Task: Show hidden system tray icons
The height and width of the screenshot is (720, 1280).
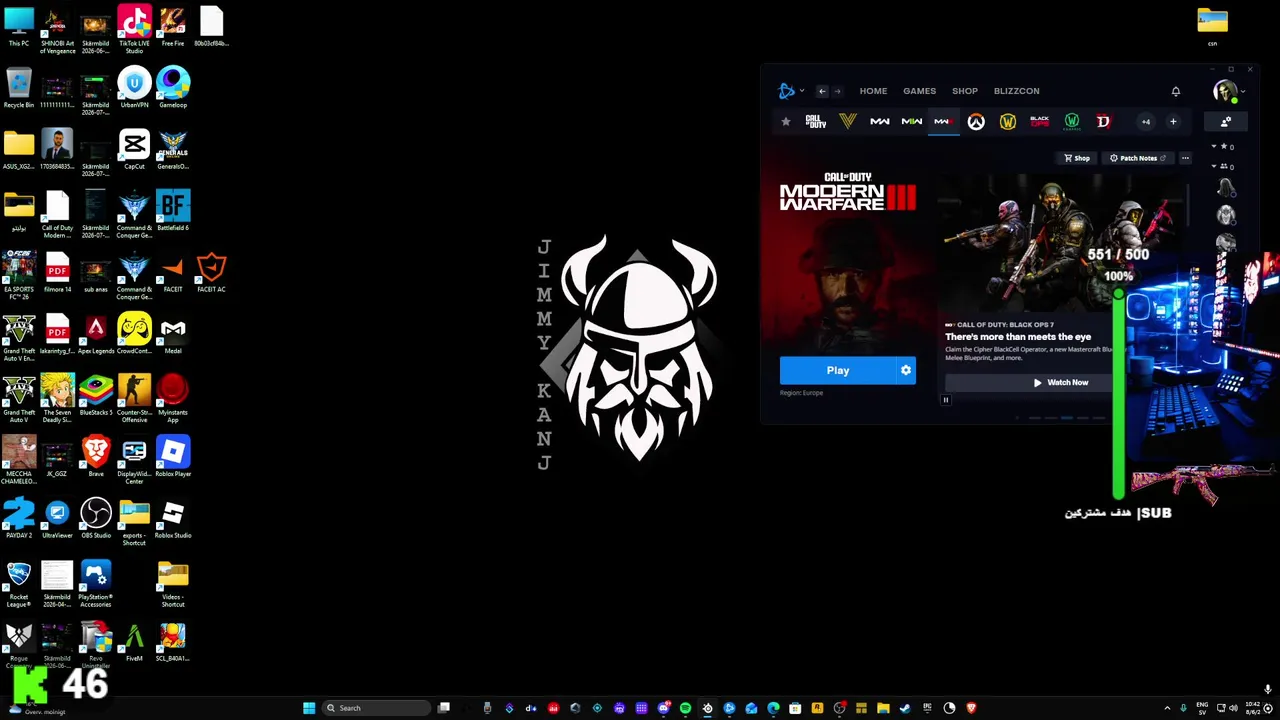Action: click(x=1167, y=708)
